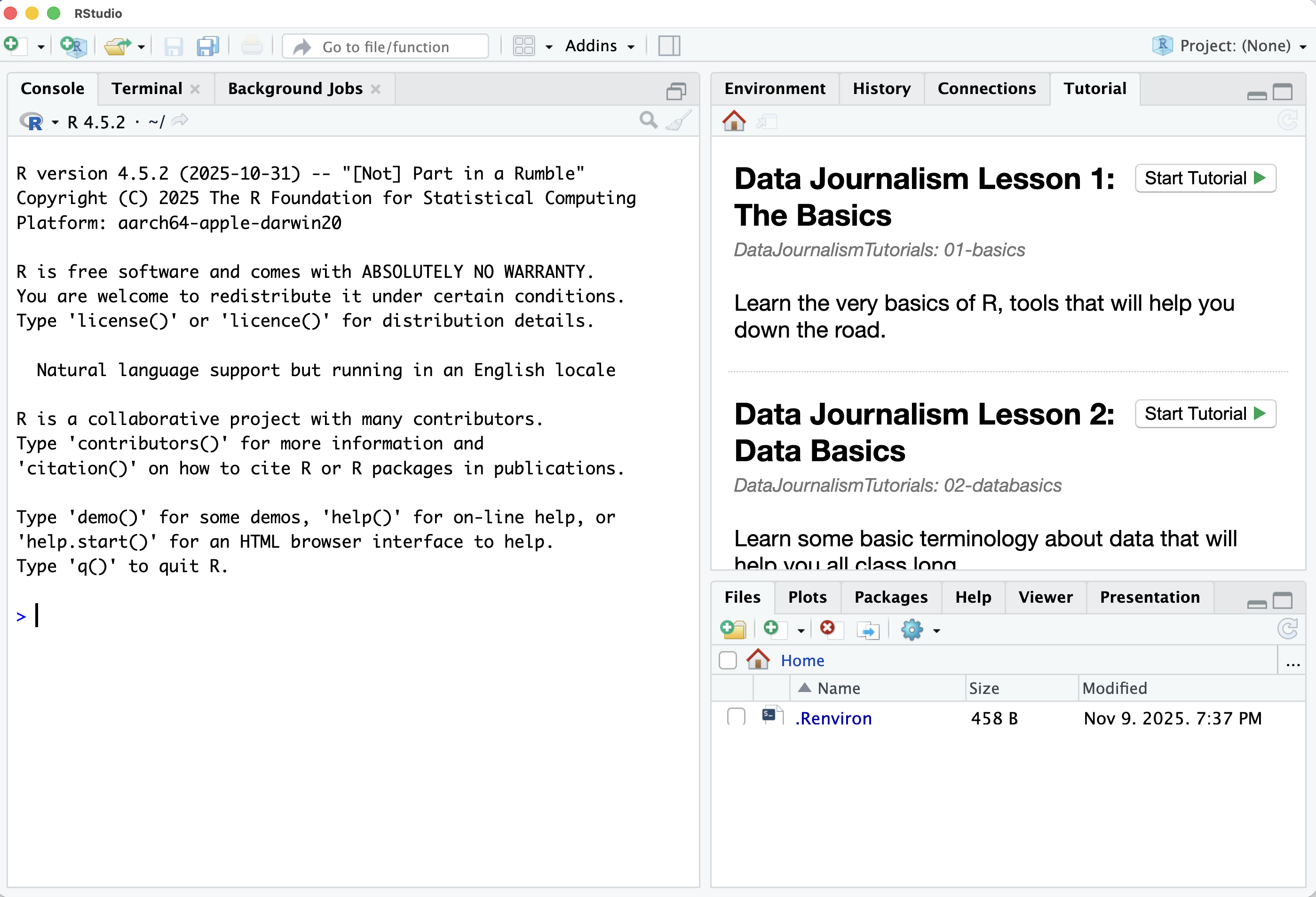Check the checkbox next to .Renviron
1316x897 pixels.
[x=736, y=717]
